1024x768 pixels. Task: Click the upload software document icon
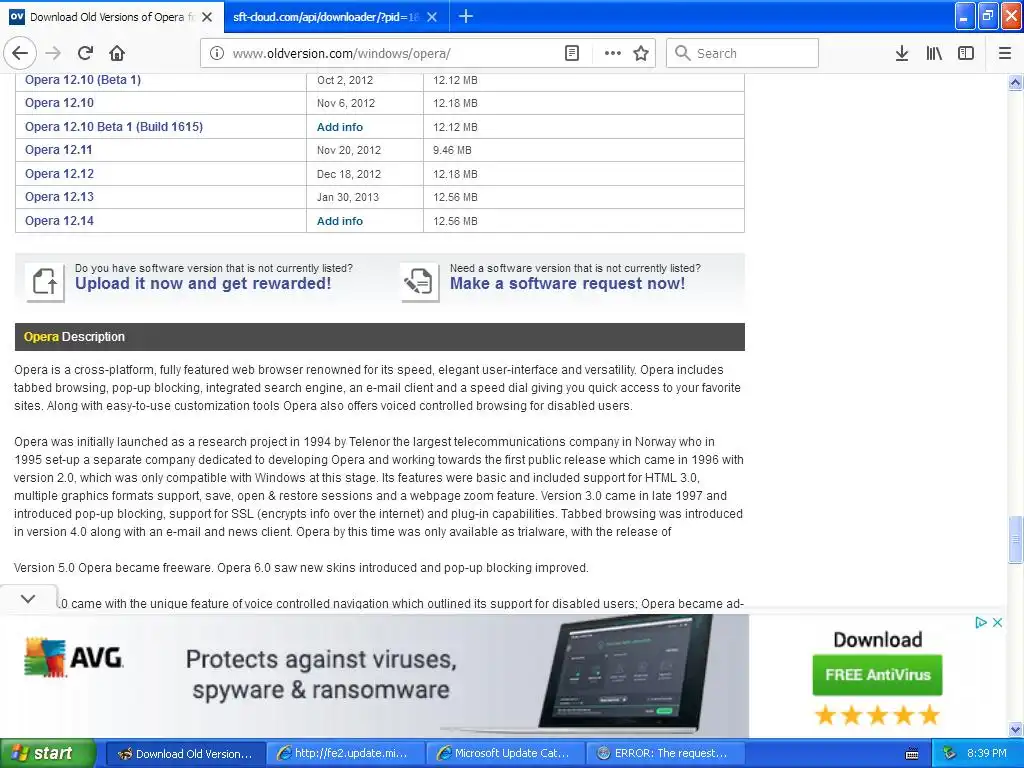[45, 282]
